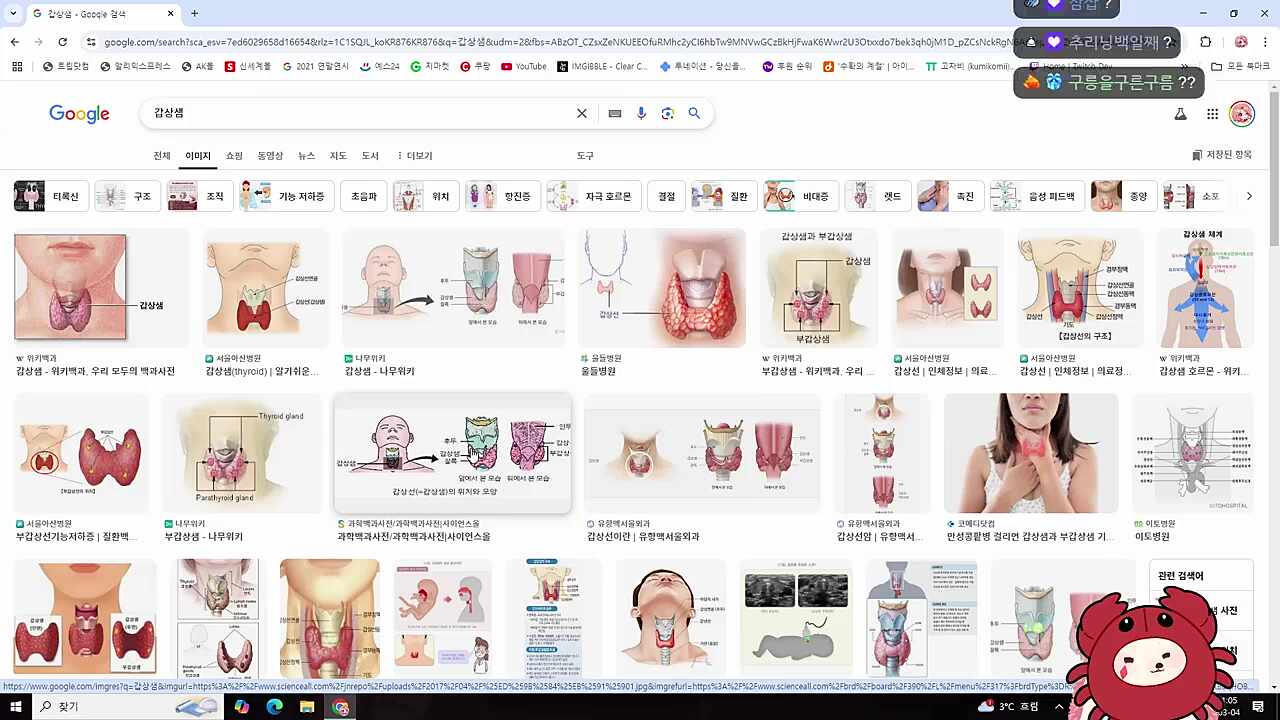The height and width of the screenshot is (720, 1280).
Task: Reload the page in Chrome
Action: point(62,42)
